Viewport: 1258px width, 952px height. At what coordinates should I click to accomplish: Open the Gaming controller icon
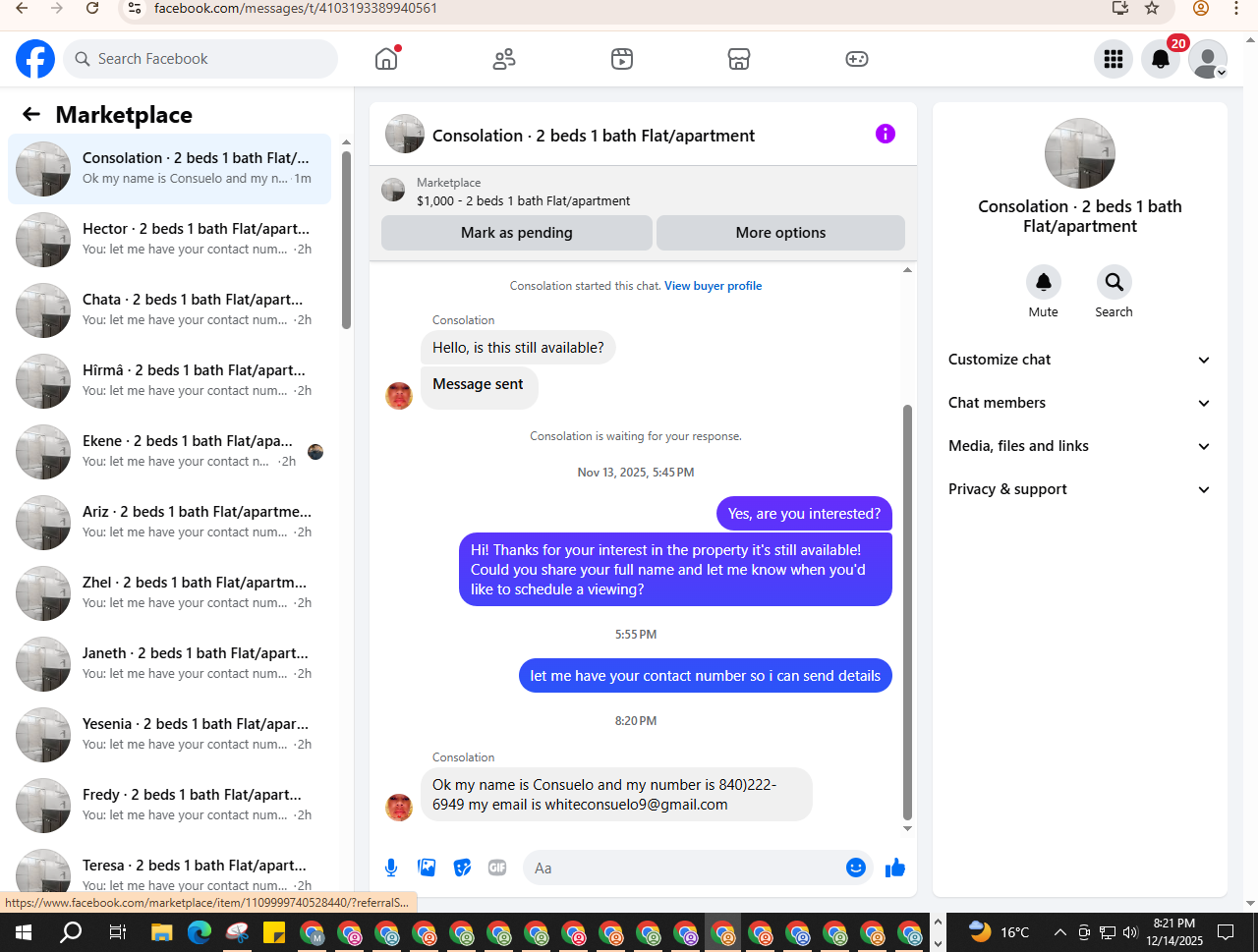(x=857, y=59)
